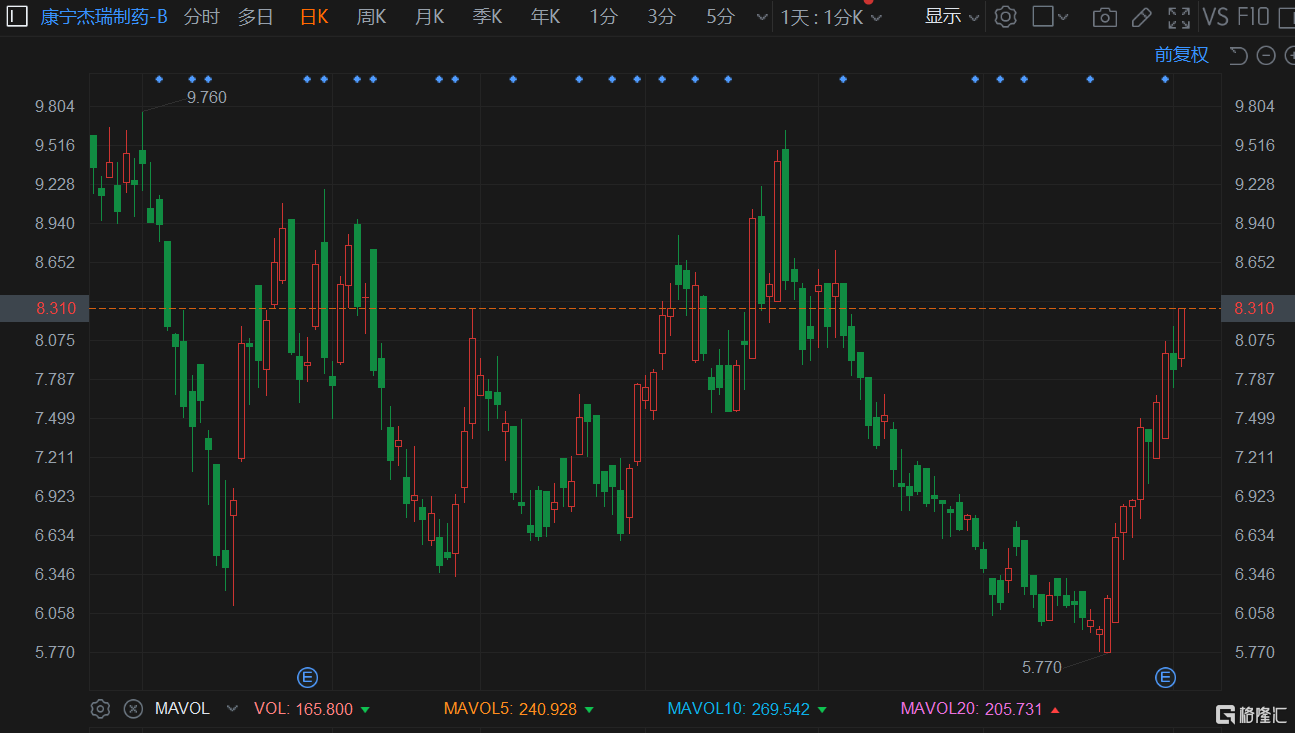
Task: Switch to 3分 three-minute chart
Action: tap(661, 17)
